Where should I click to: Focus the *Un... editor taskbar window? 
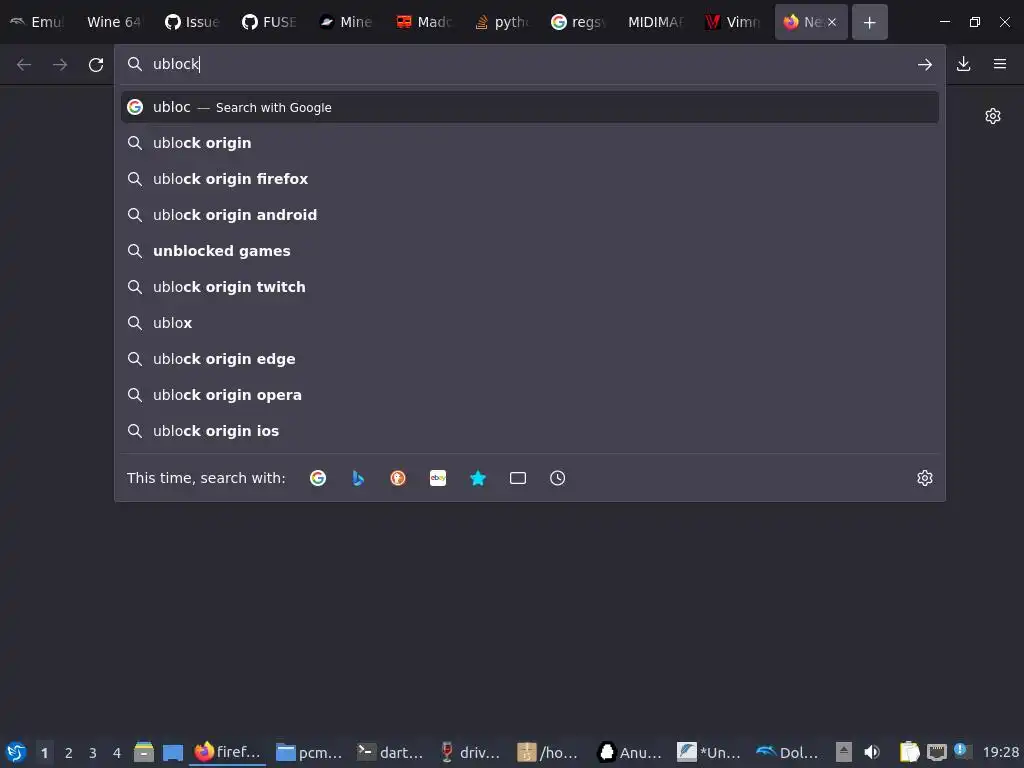pyautogui.click(x=709, y=752)
